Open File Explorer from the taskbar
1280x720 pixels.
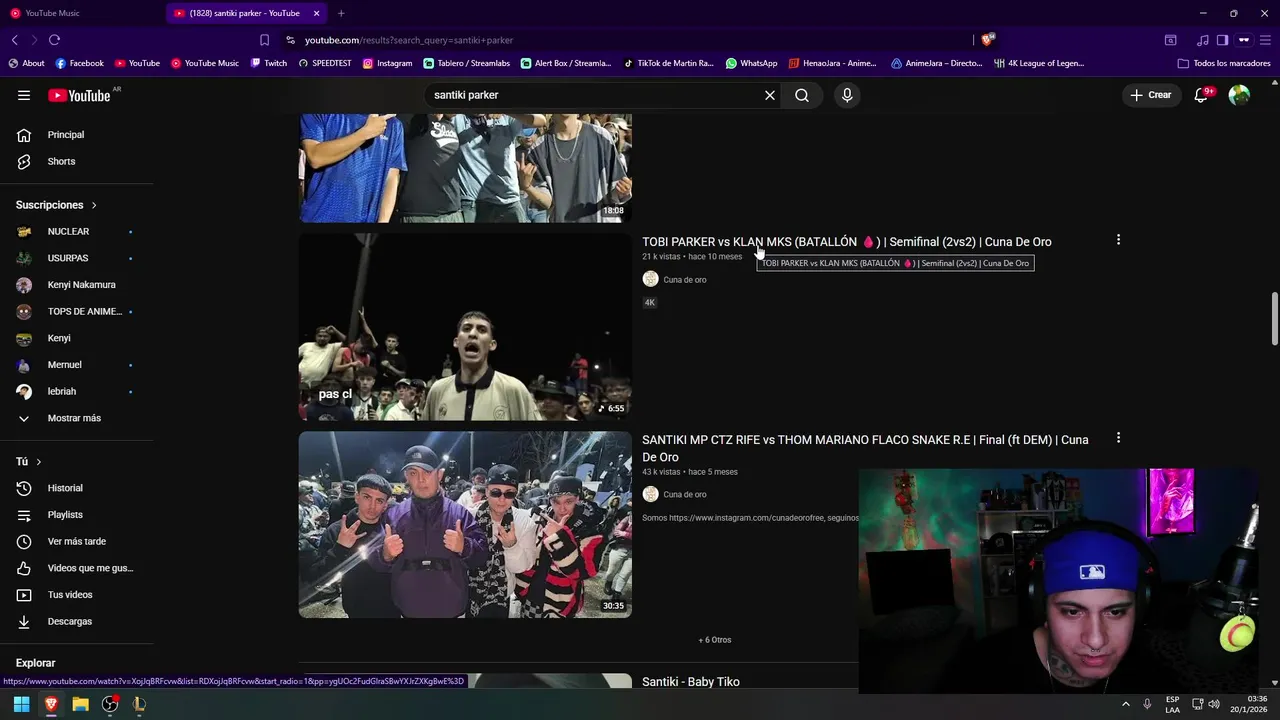point(80,704)
